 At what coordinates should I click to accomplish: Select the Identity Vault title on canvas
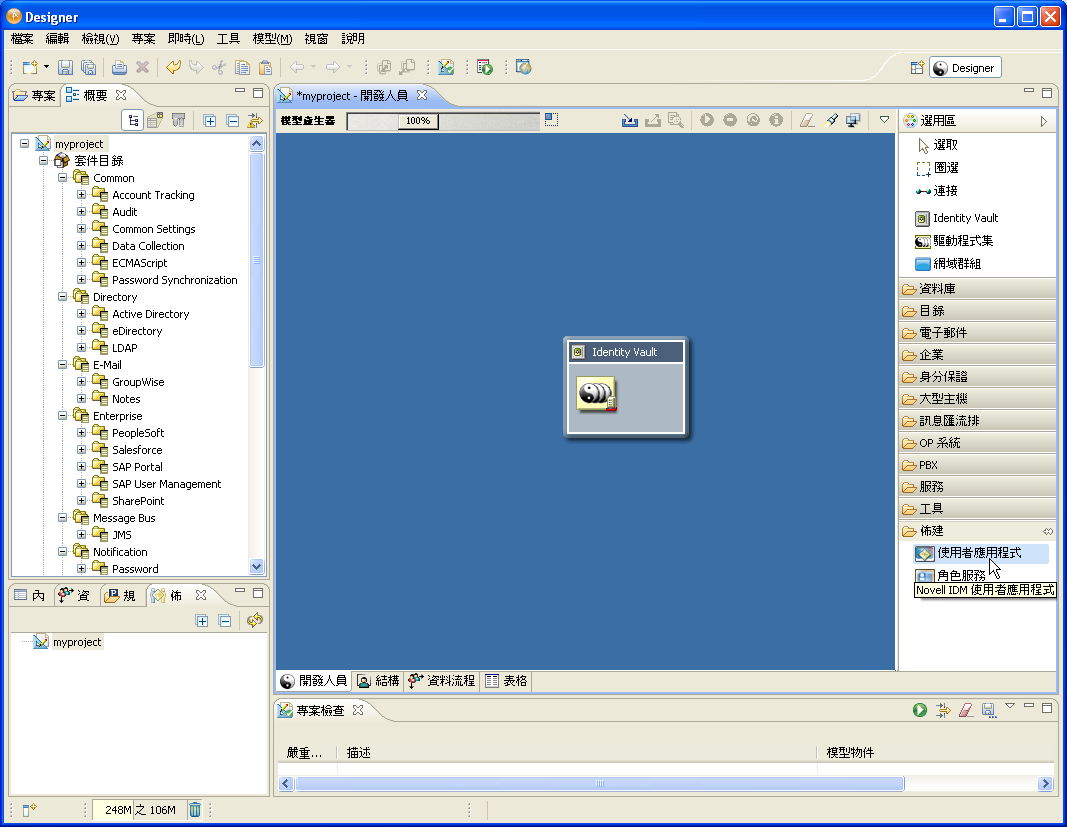point(625,352)
